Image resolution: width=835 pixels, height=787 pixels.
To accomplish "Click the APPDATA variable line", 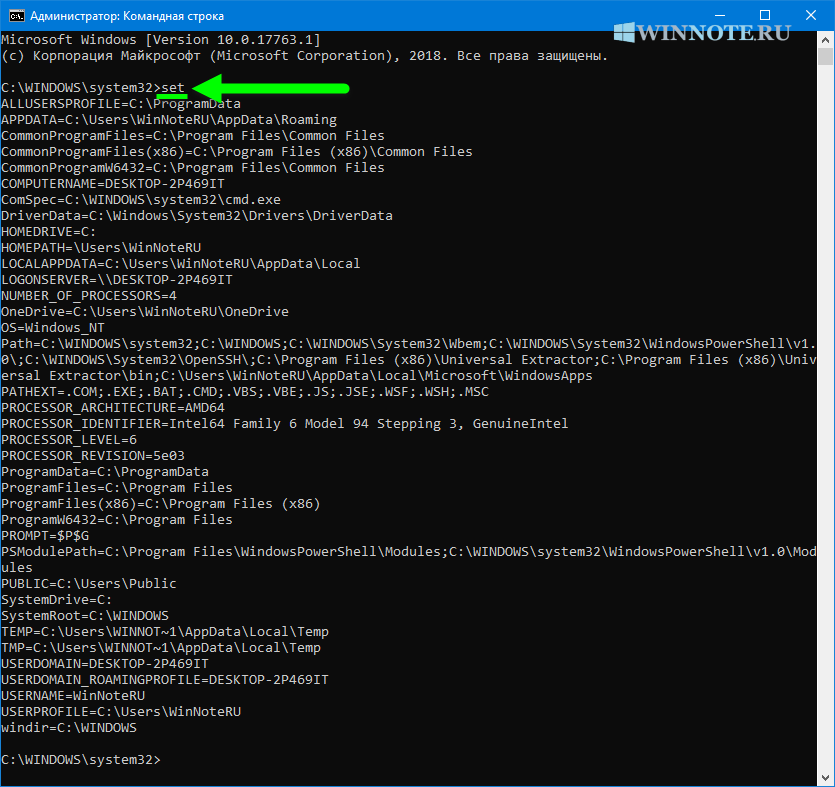I will coord(169,120).
